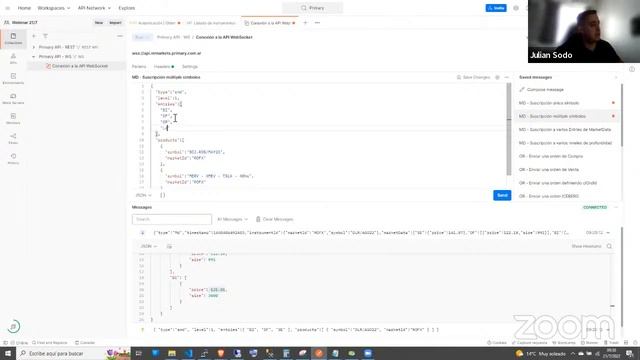Open the All Messages filter dropdown

pos(232,219)
